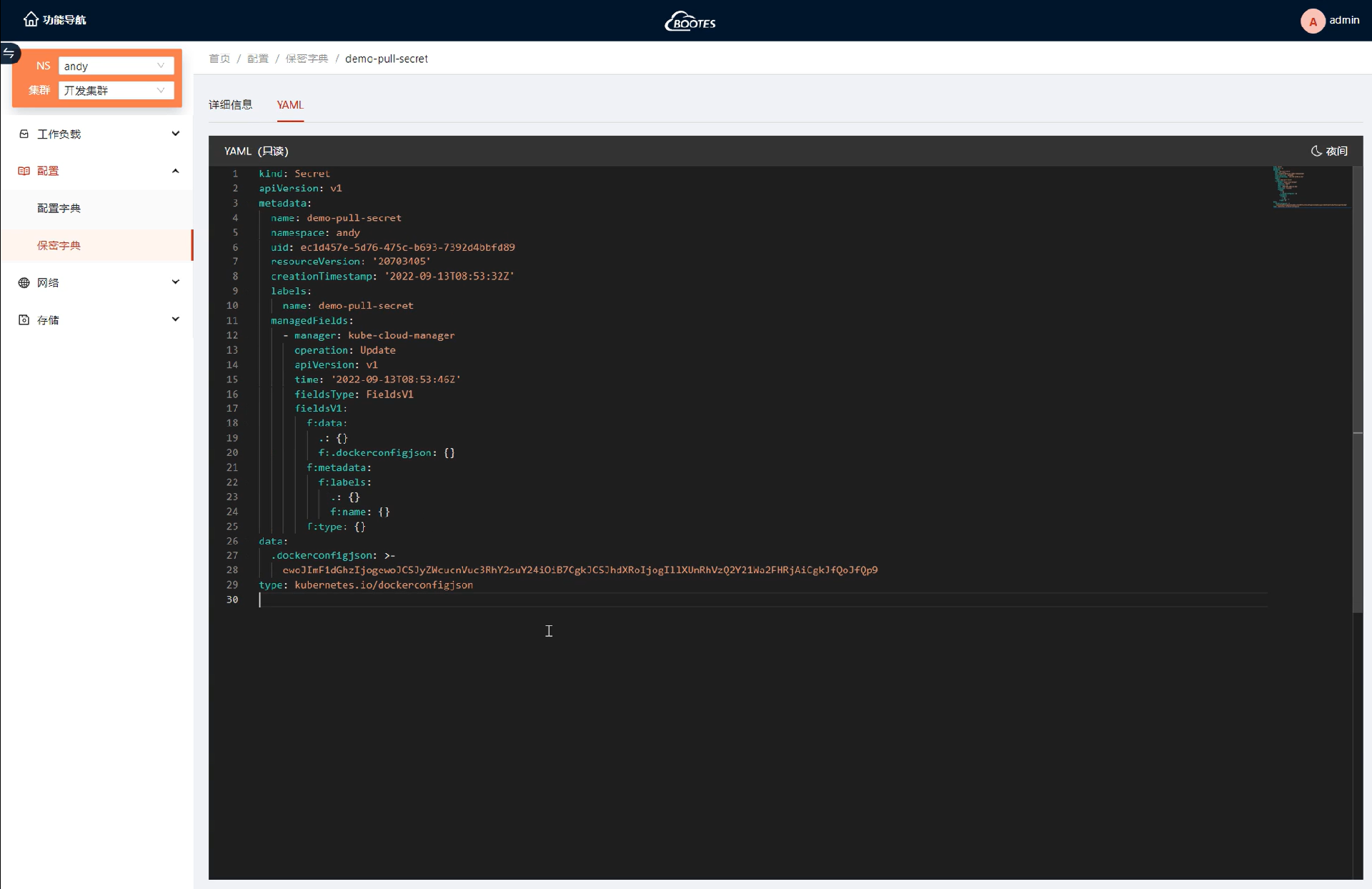Click the 存储 storage icon
1372x889 pixels.
tap(24, 319)
